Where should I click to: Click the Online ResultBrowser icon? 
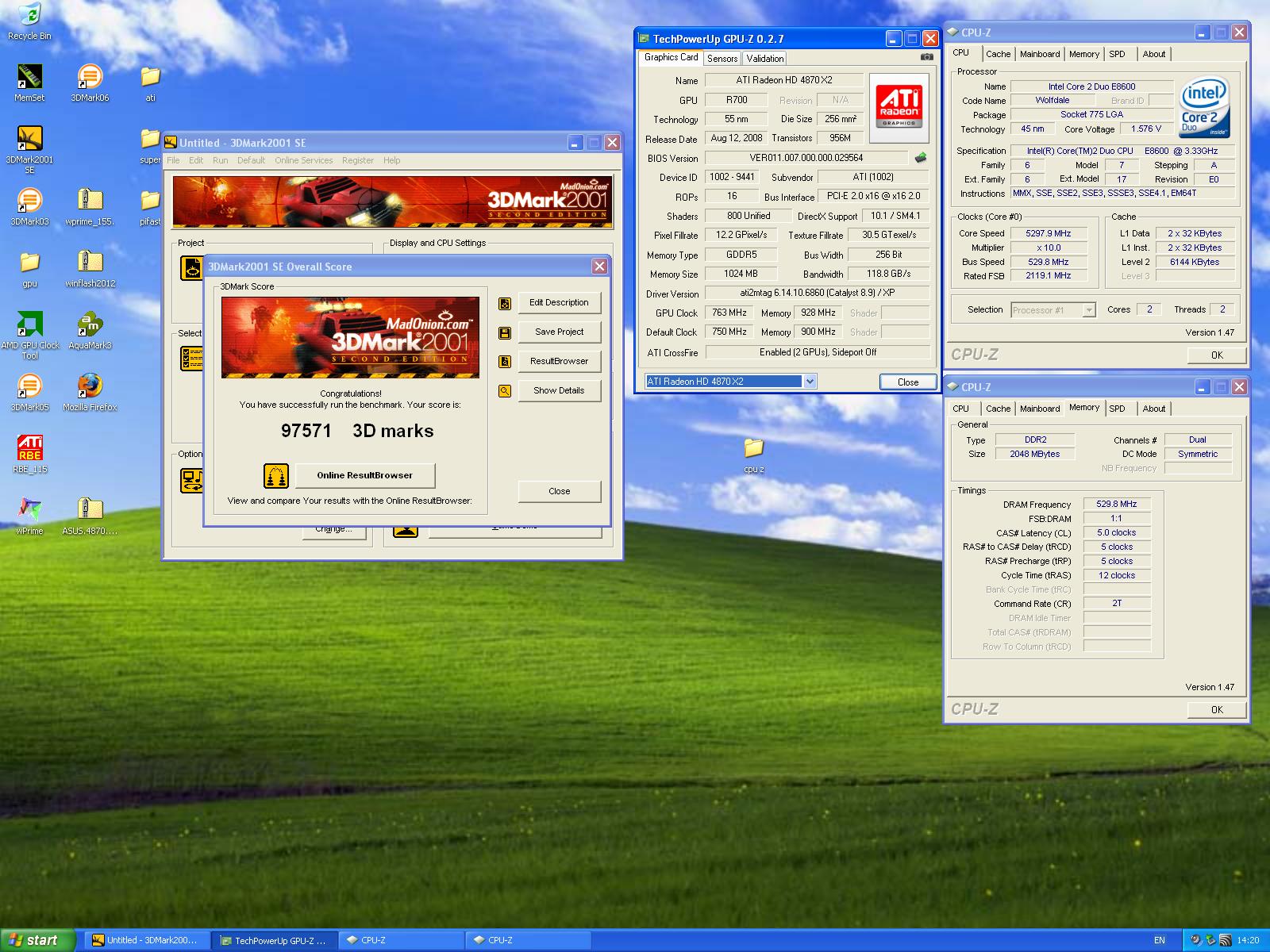click(275, 475)
